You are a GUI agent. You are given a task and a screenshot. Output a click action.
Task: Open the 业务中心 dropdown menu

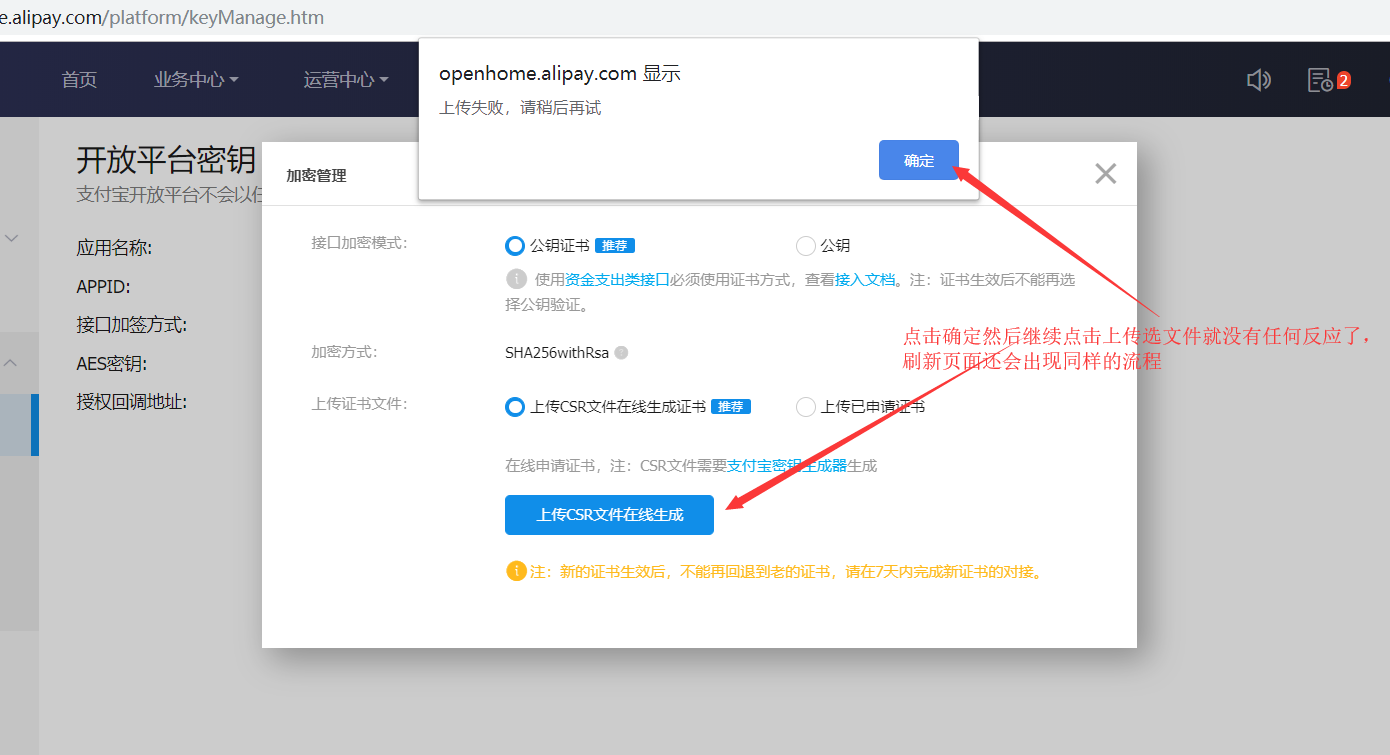196,80
